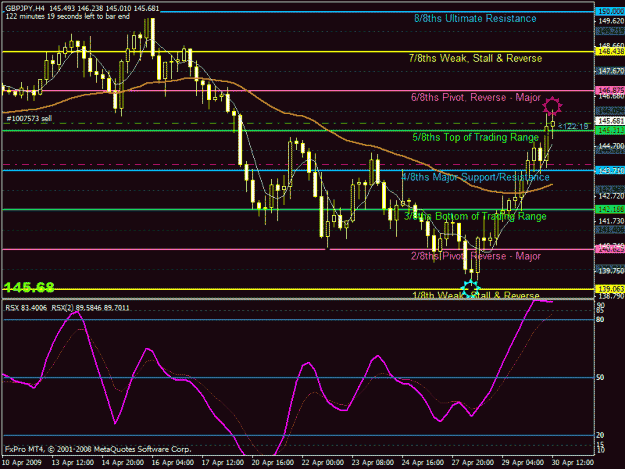Click the 30 Apr 12:00 time label

(573, 463)
